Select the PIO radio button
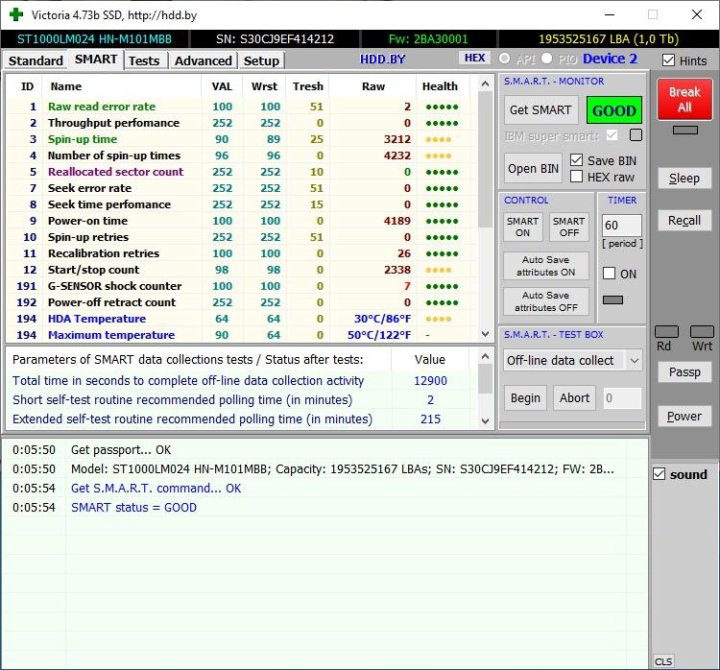This screenshot has width=720, height=670. tap(547, 59)
